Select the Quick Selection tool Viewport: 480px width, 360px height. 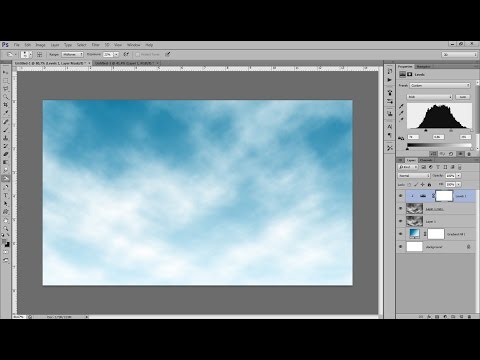(x=6, y=97)
